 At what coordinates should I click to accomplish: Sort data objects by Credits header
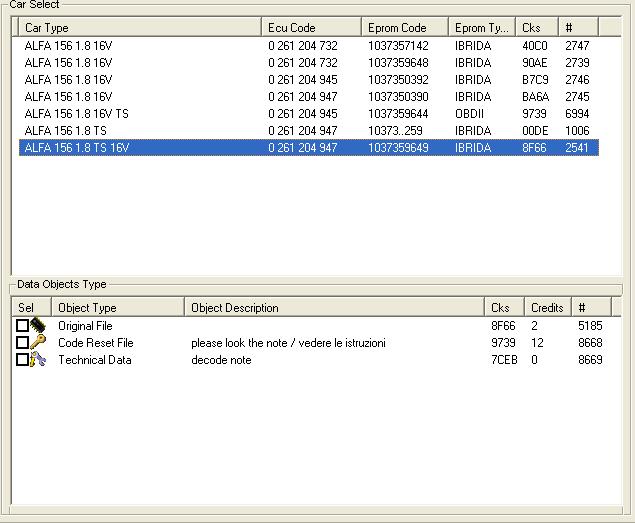(x=548, y=308)
